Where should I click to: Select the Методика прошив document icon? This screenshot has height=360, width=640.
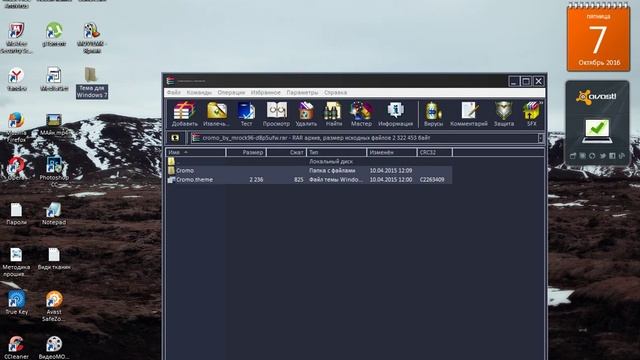tap(16, 262)
